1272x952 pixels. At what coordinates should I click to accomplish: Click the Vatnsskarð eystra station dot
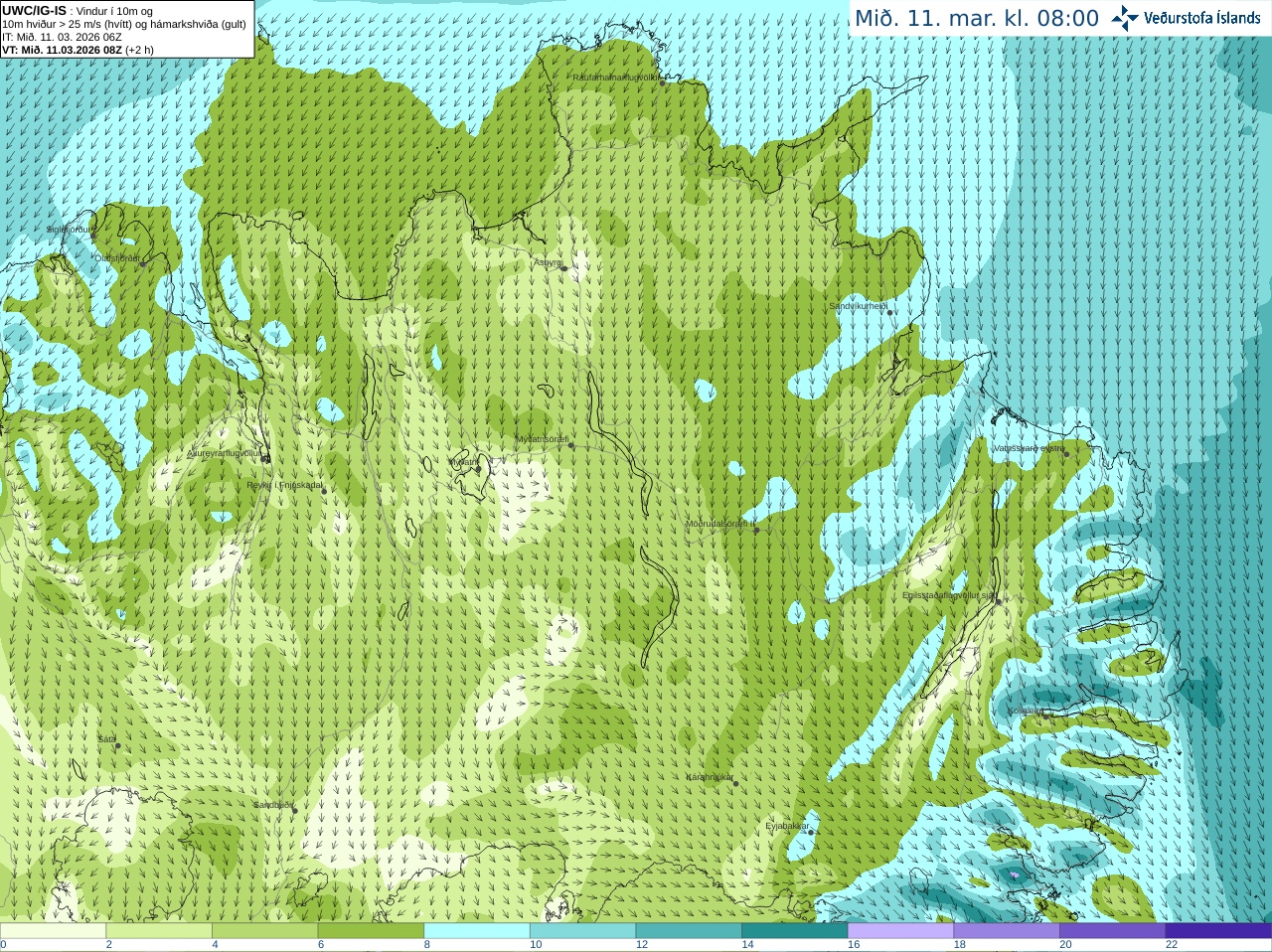1068,453
